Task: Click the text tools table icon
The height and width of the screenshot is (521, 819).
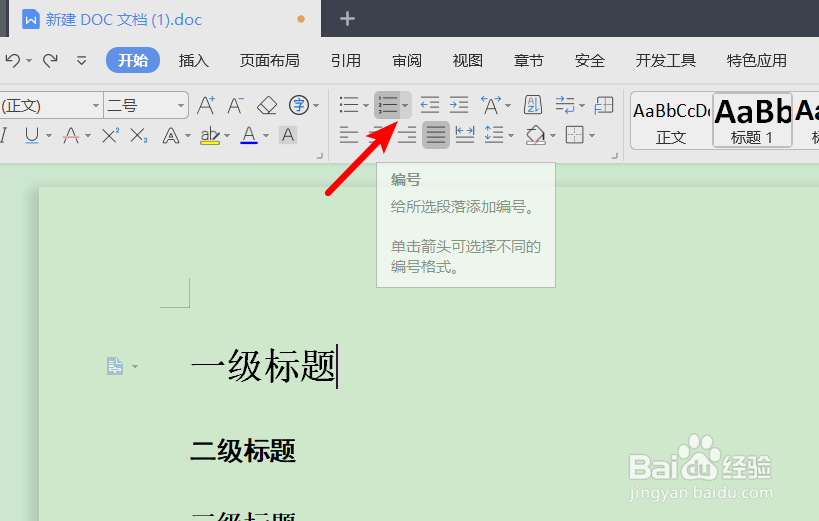Action: (x=604, y=105)
